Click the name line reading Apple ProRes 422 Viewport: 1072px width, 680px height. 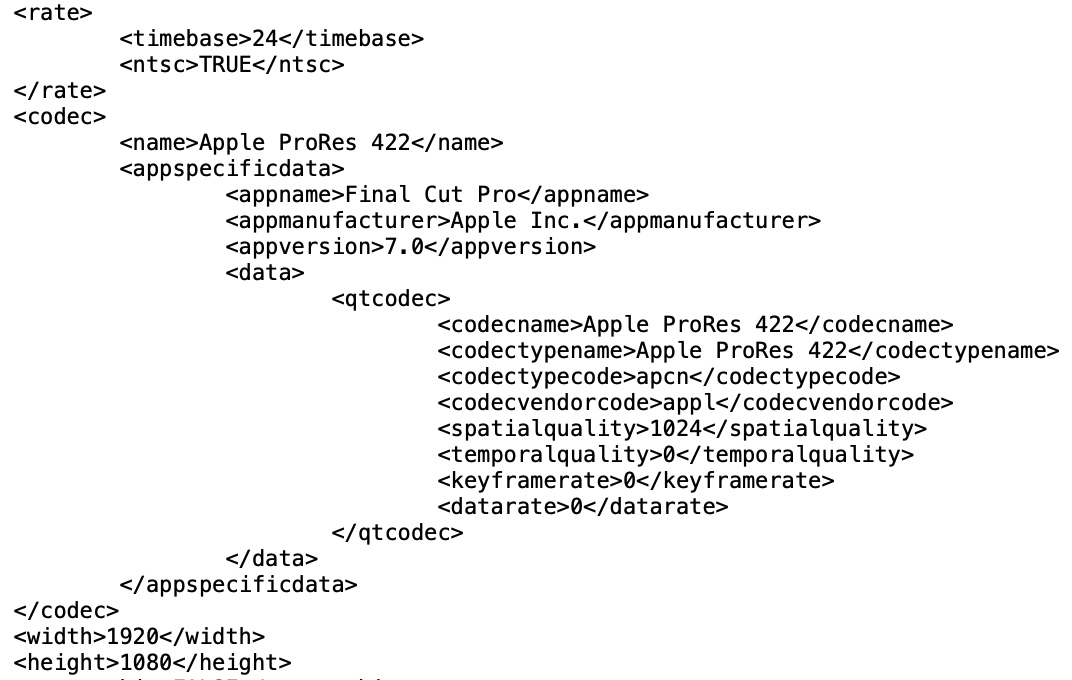[311, 143]
